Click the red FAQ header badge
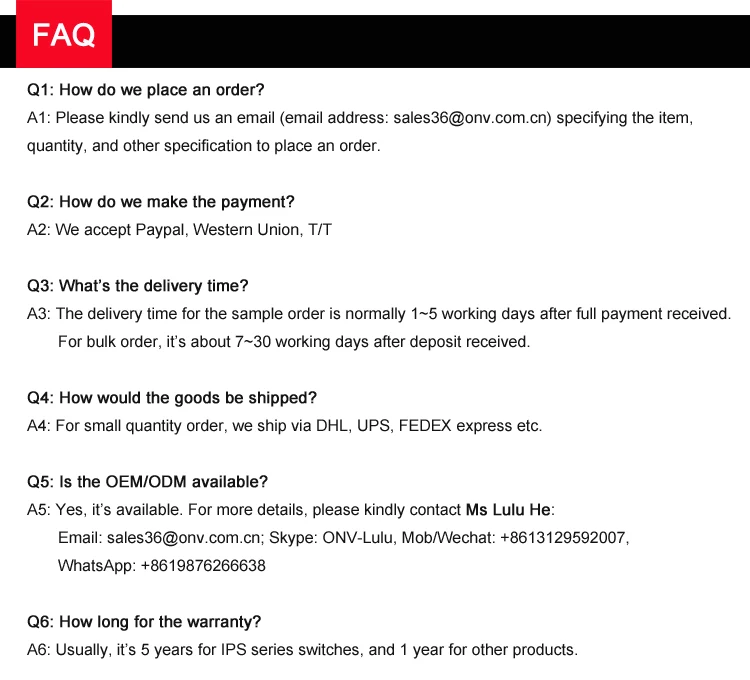Image resolution: width=750 pixels, height=680 pixels. [64, 34]
